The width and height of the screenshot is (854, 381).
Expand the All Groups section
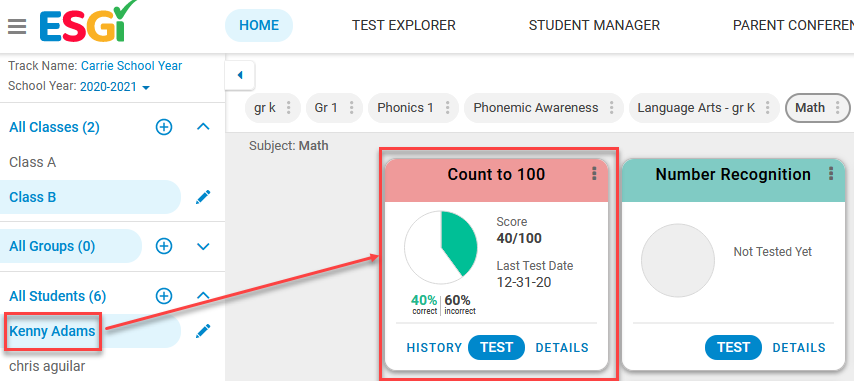click(203, 247)
